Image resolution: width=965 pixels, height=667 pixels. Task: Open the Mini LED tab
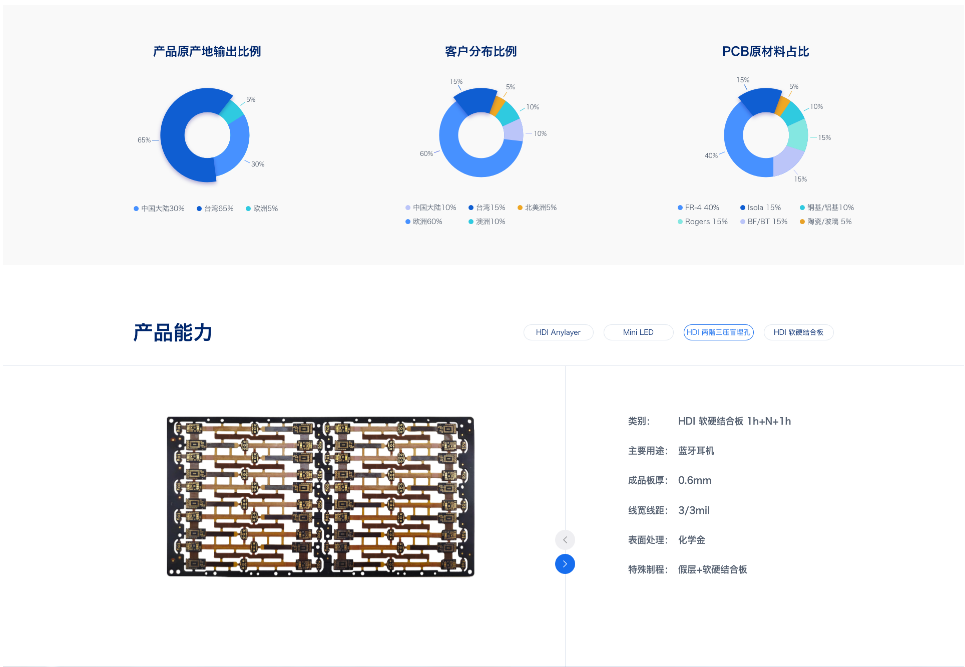(x=638, y=332)
